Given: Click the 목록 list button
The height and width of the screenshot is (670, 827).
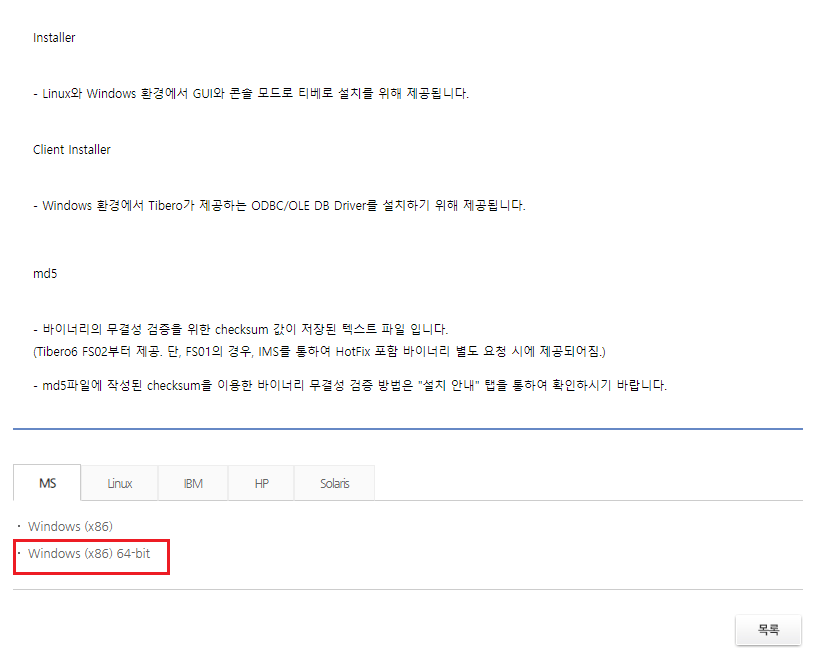Looking at the screenshot, I should click(768, 629).
